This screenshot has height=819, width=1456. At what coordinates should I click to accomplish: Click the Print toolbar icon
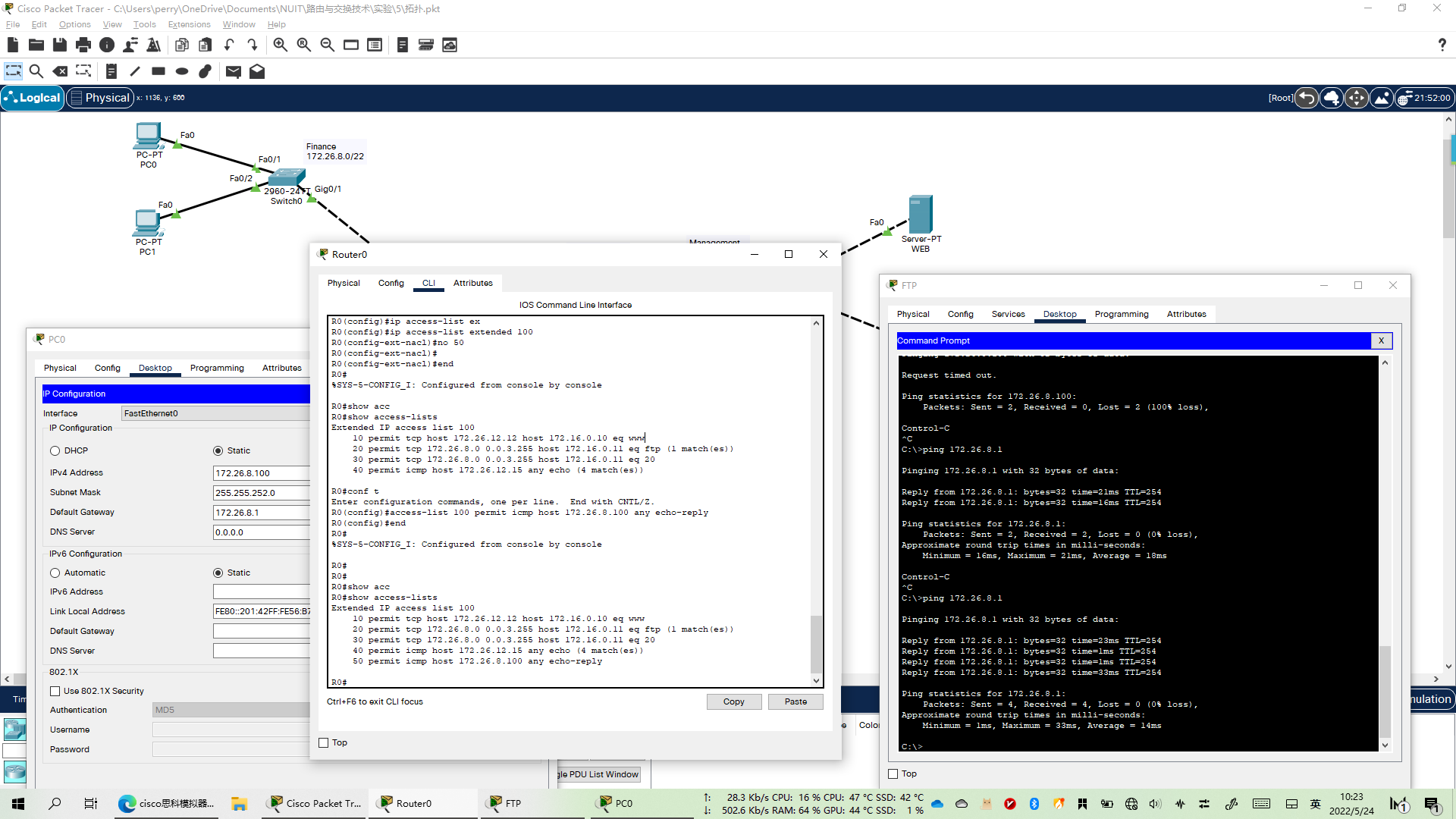[83, 45]
